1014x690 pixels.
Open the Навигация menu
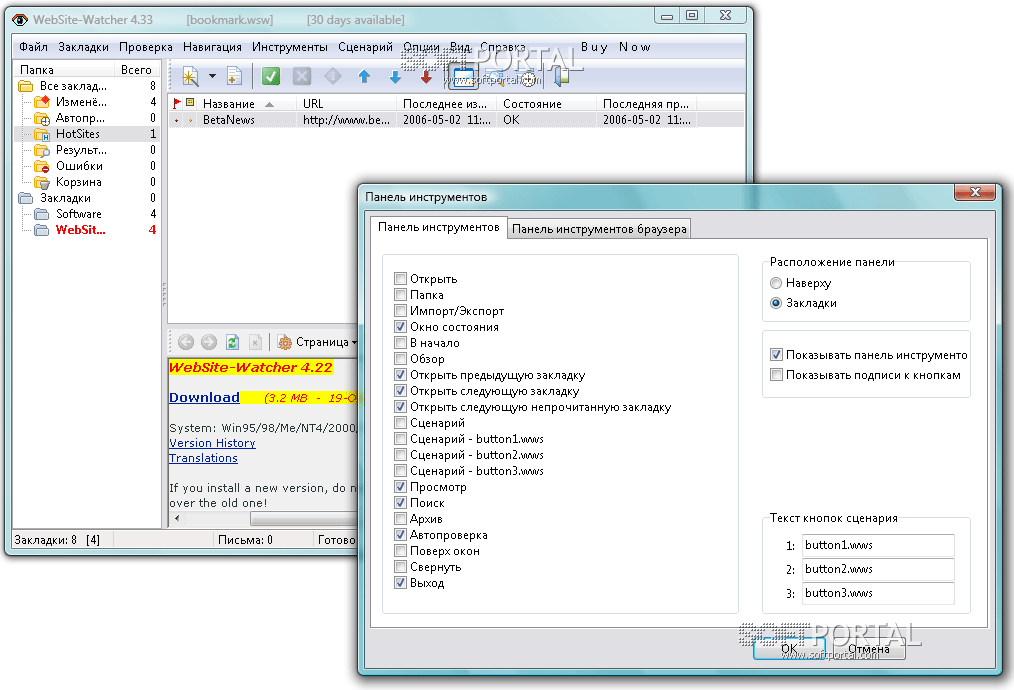(212, 47)
